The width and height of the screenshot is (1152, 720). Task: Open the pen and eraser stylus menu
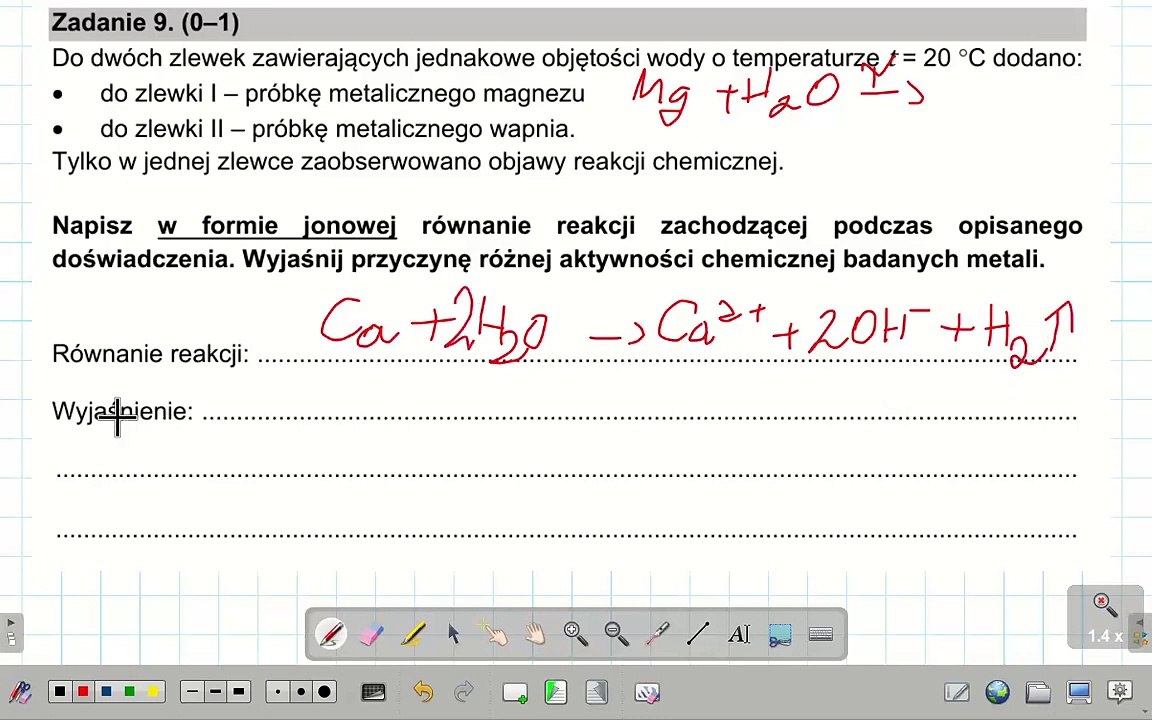[x=20, y=692]
